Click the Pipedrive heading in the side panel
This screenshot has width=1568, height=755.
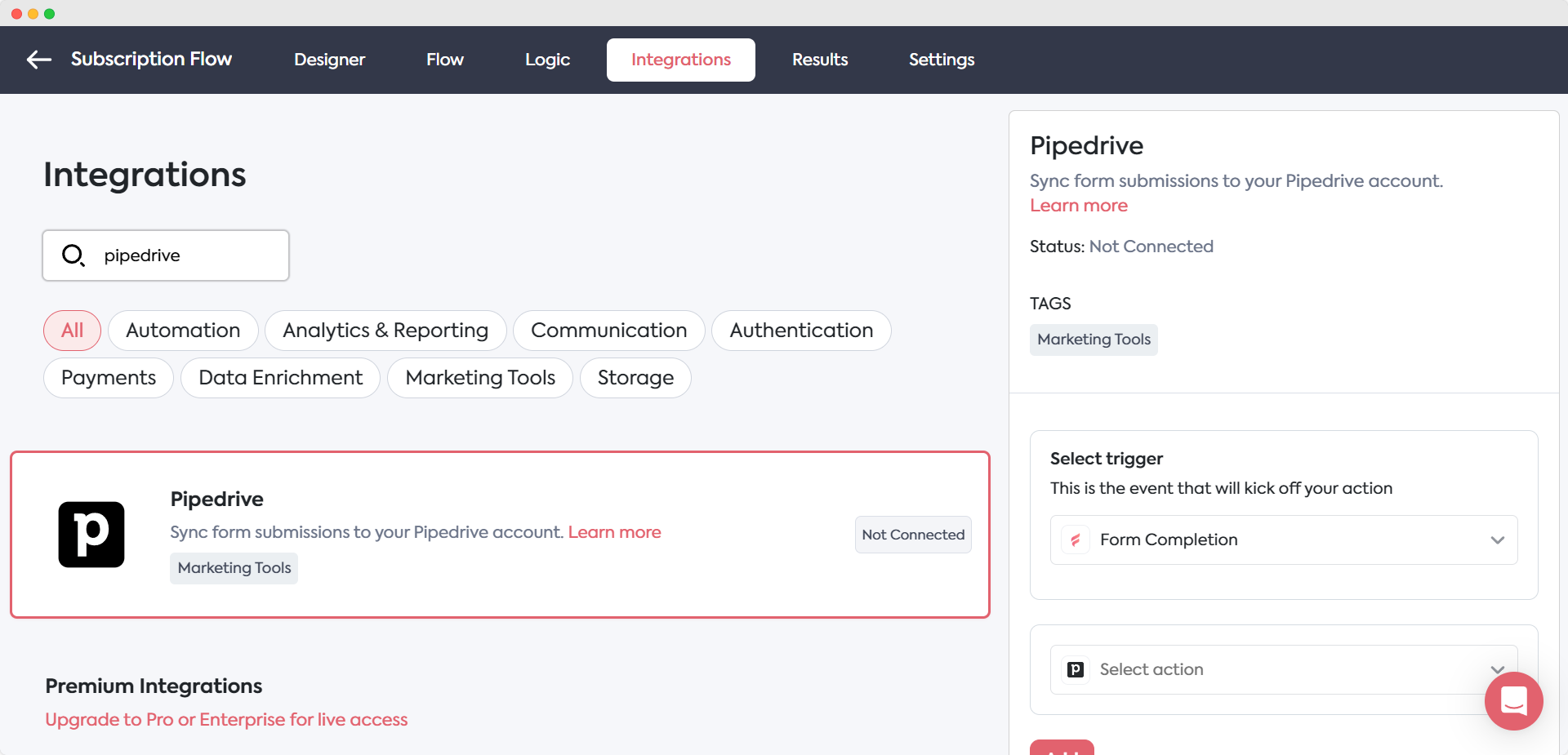click(x=1086, y=145)
